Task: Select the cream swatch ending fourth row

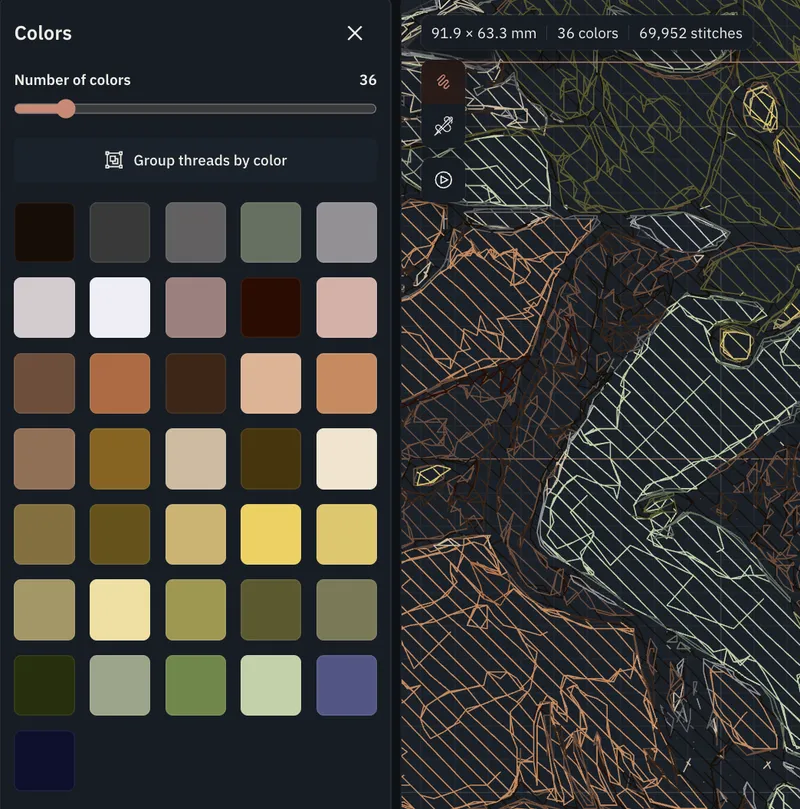Action: [x=347, y=459]
